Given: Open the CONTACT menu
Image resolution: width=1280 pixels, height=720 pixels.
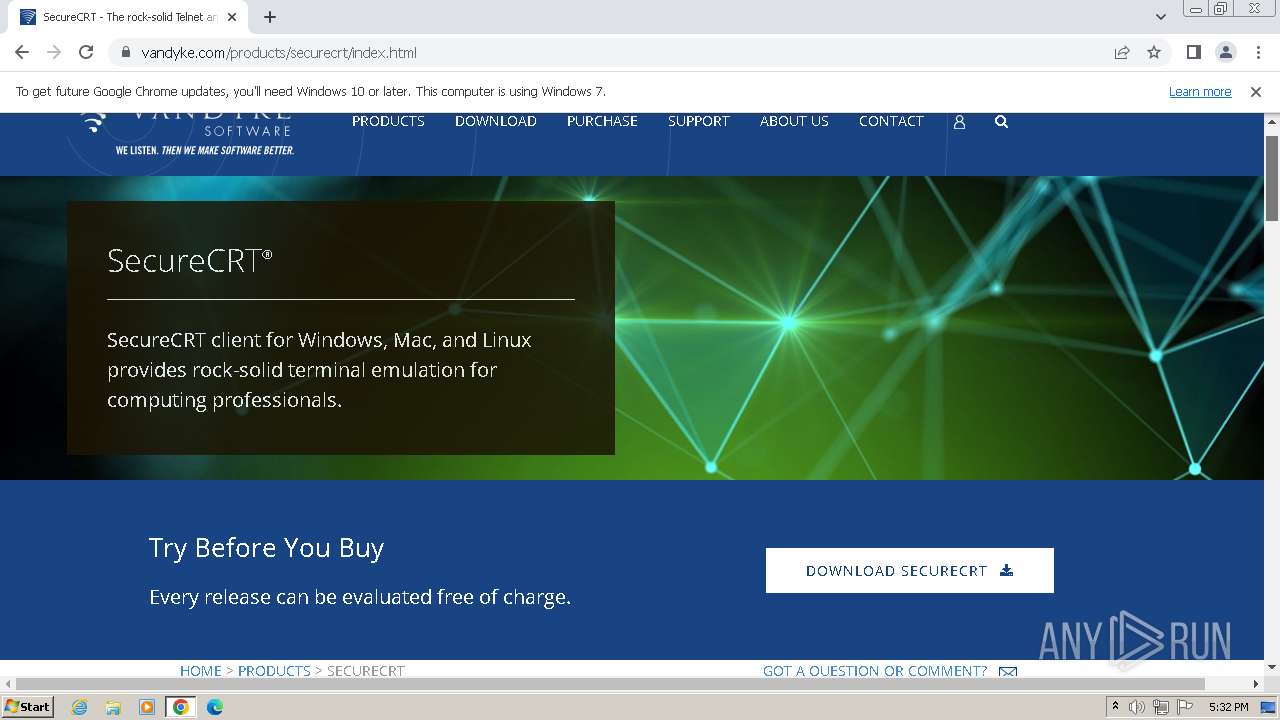Looking at the screenshot, I should coord(891,121).
